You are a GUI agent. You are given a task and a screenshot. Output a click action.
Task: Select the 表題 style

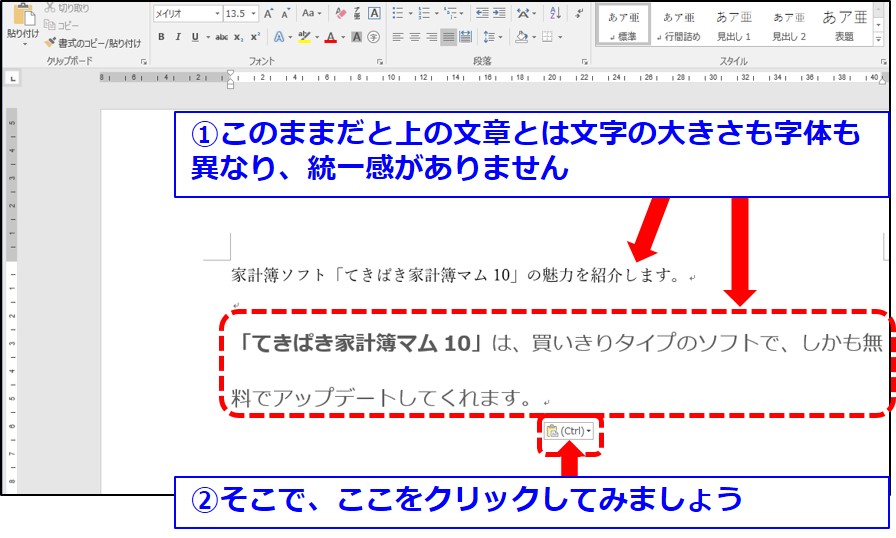point(845,25)
